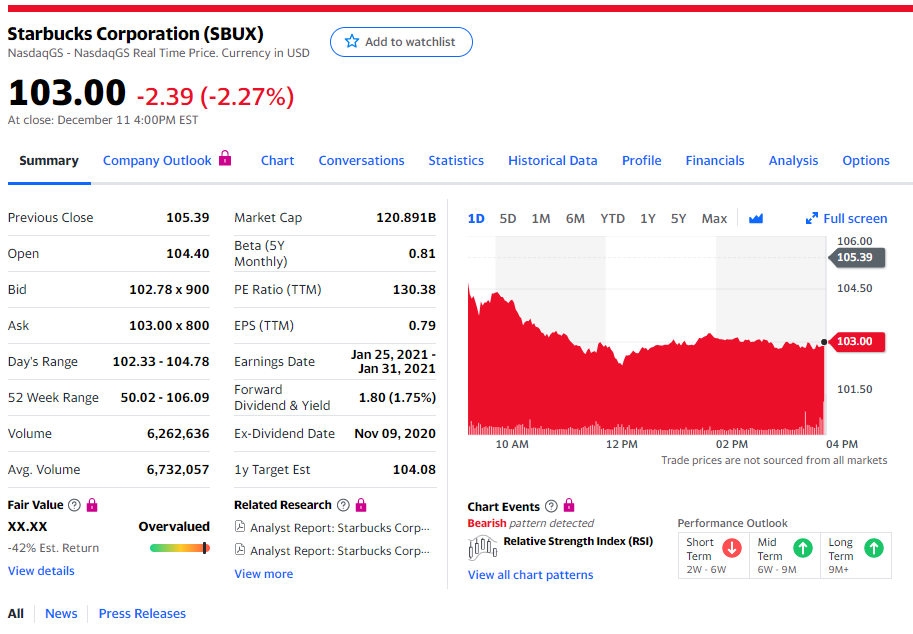Switch to the Profile tab
This screenshot has height=634, width=913.
point(641,161)
